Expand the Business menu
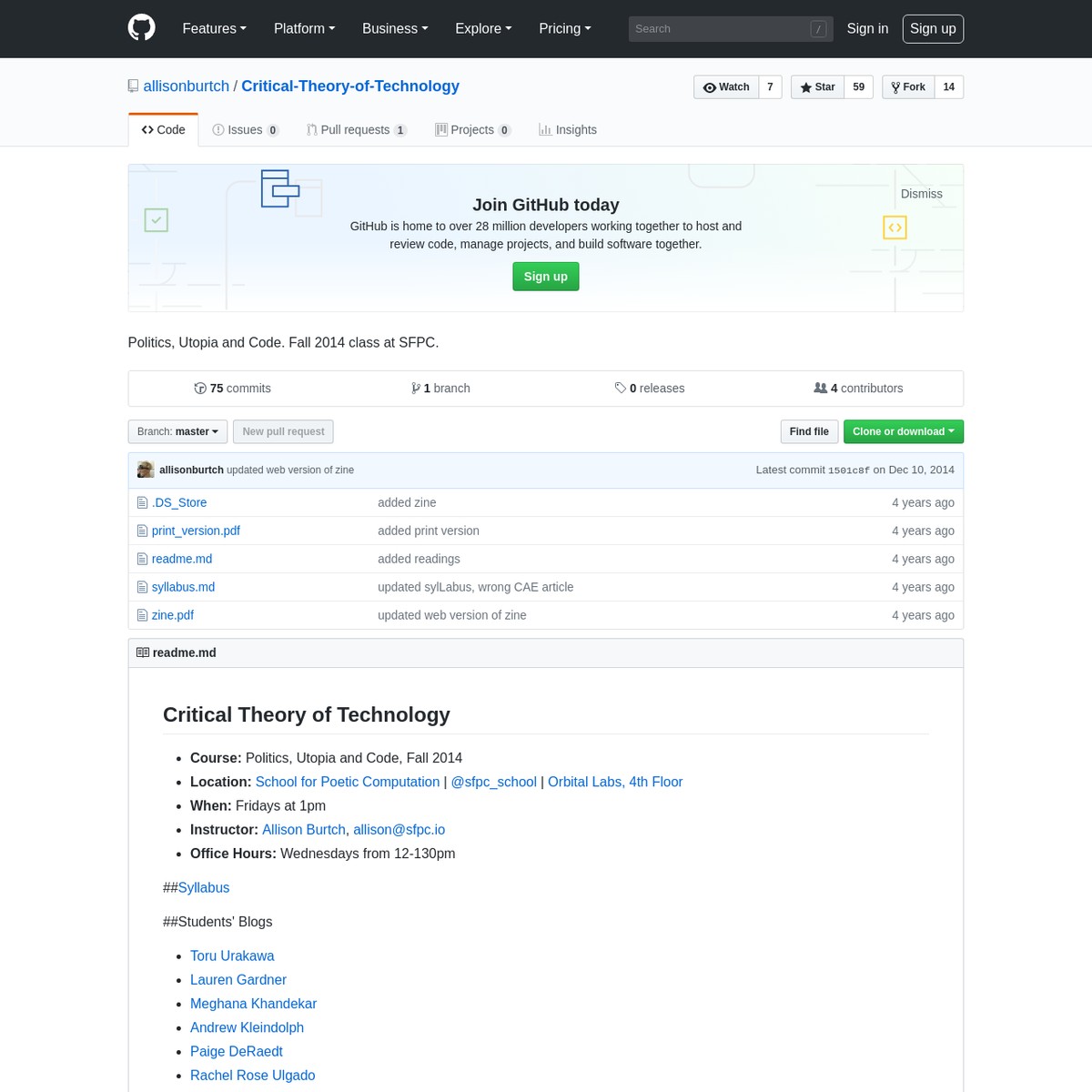1092x1092 pixels. click(x=395, y=28)
